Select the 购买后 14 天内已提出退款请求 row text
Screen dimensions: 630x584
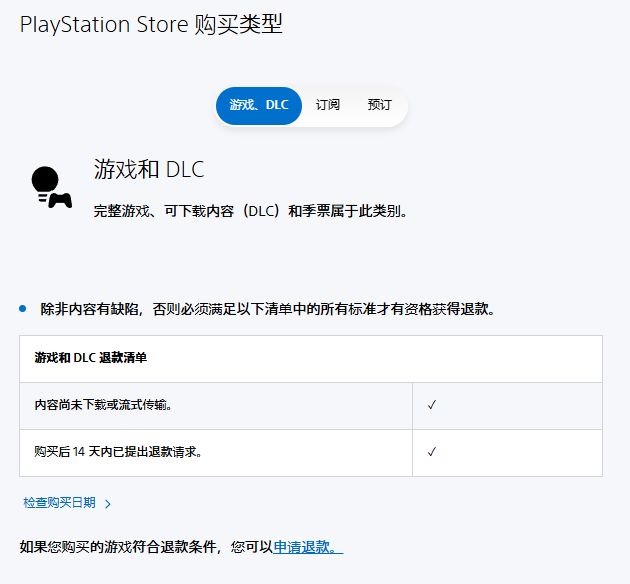119,452
